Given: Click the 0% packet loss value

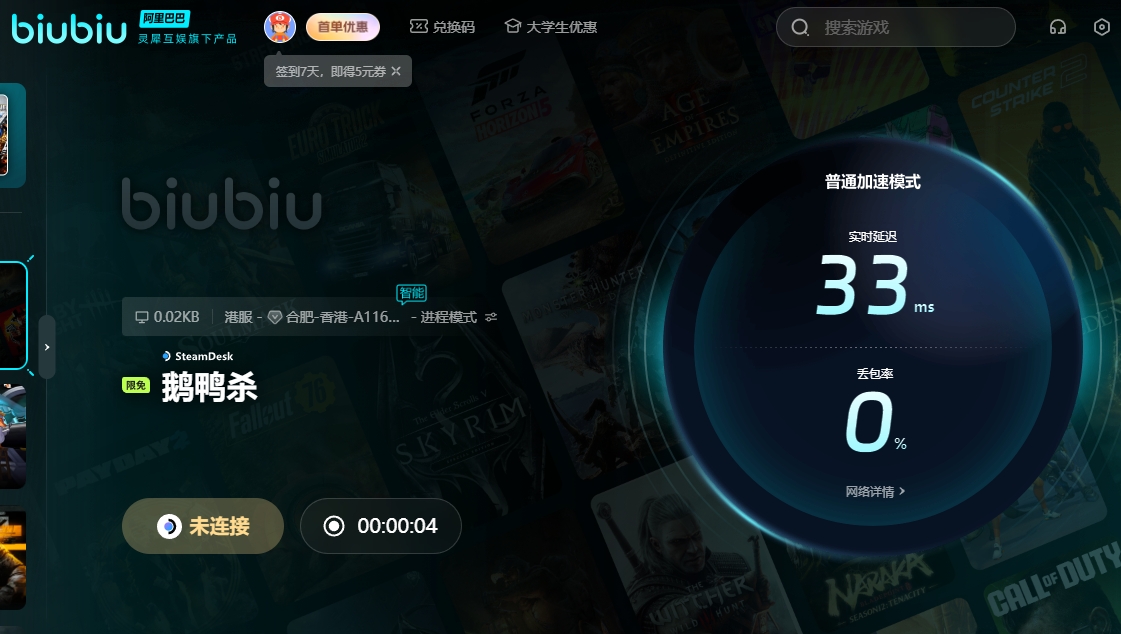Looking at the screenshot, I should pos(875,423).
